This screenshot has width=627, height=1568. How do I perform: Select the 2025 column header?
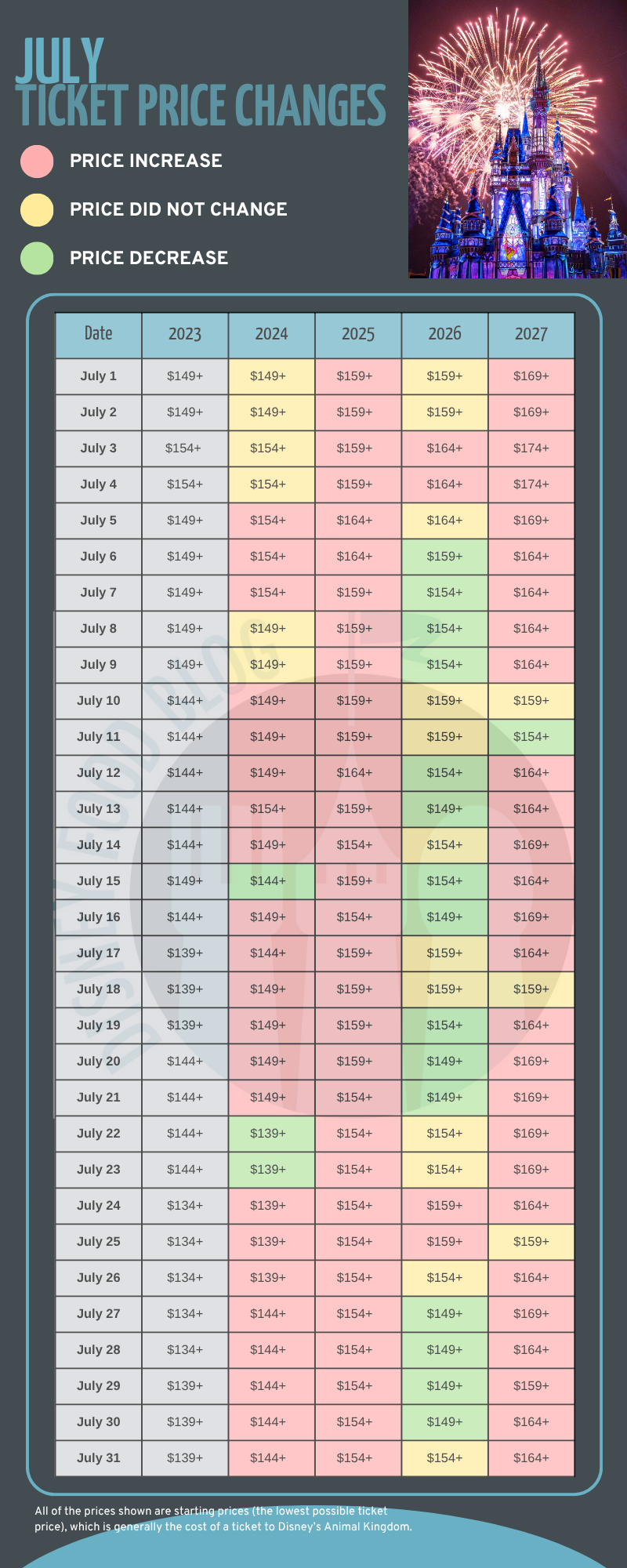click(358, 335)
